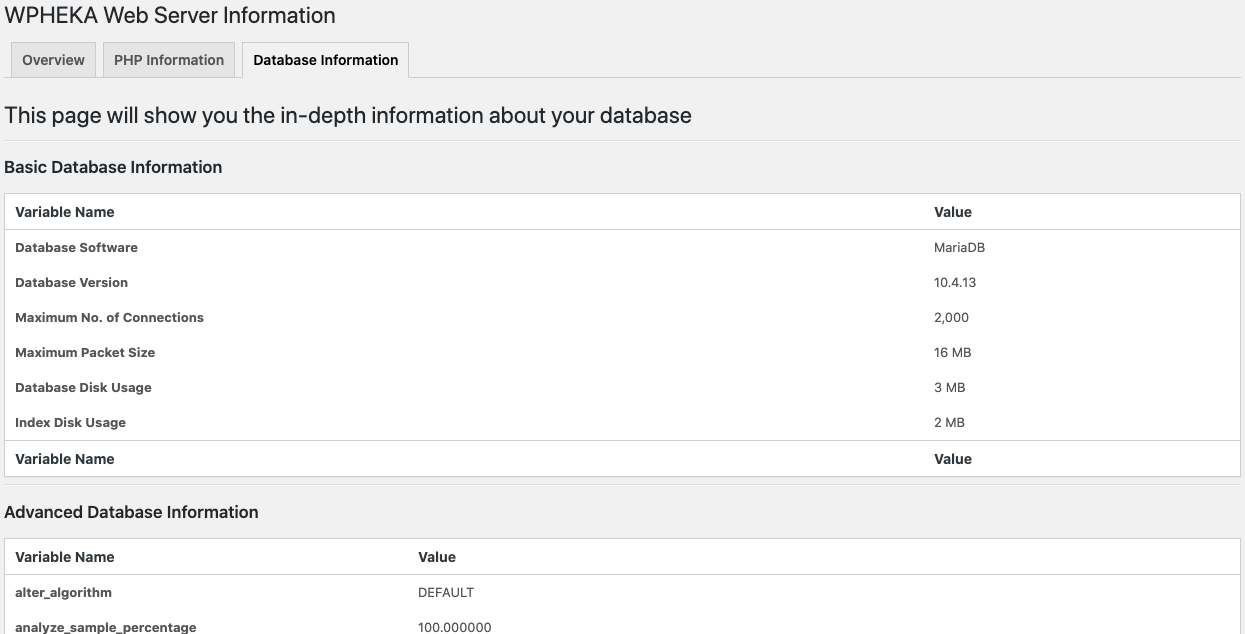Click the analyze_sample_percentage variable name
Viewport: 1245px width, 634px height.
tap(105, 627)
